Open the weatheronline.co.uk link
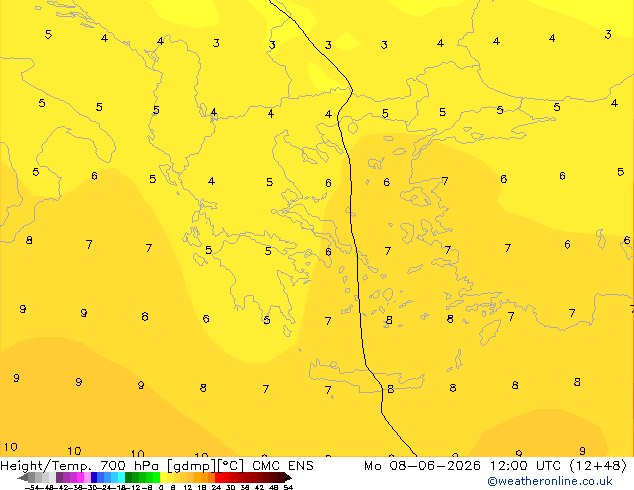 [x=550, y=481]
